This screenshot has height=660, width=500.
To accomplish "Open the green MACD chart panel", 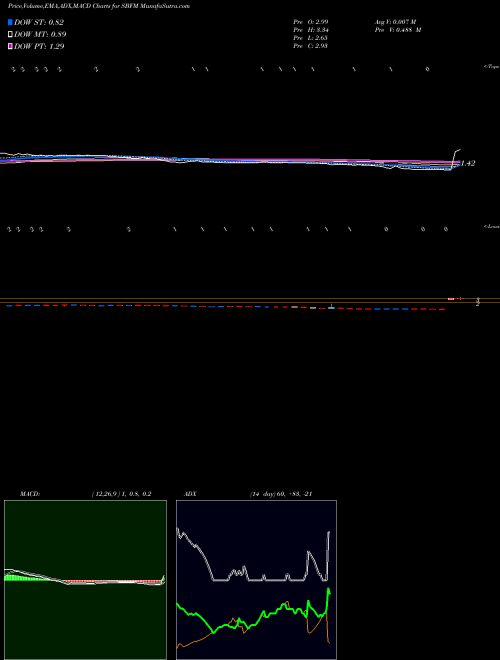I will [85, 580].
